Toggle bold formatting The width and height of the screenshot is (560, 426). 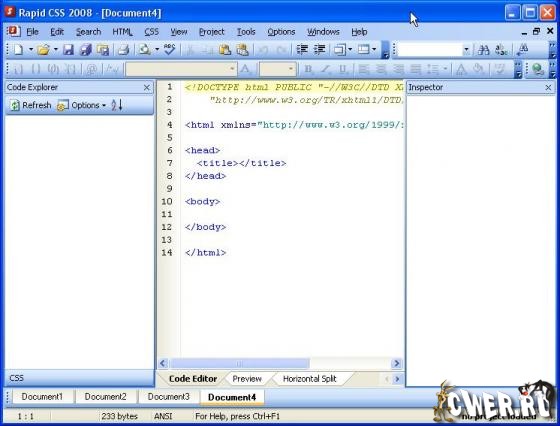tap(309, 69)
